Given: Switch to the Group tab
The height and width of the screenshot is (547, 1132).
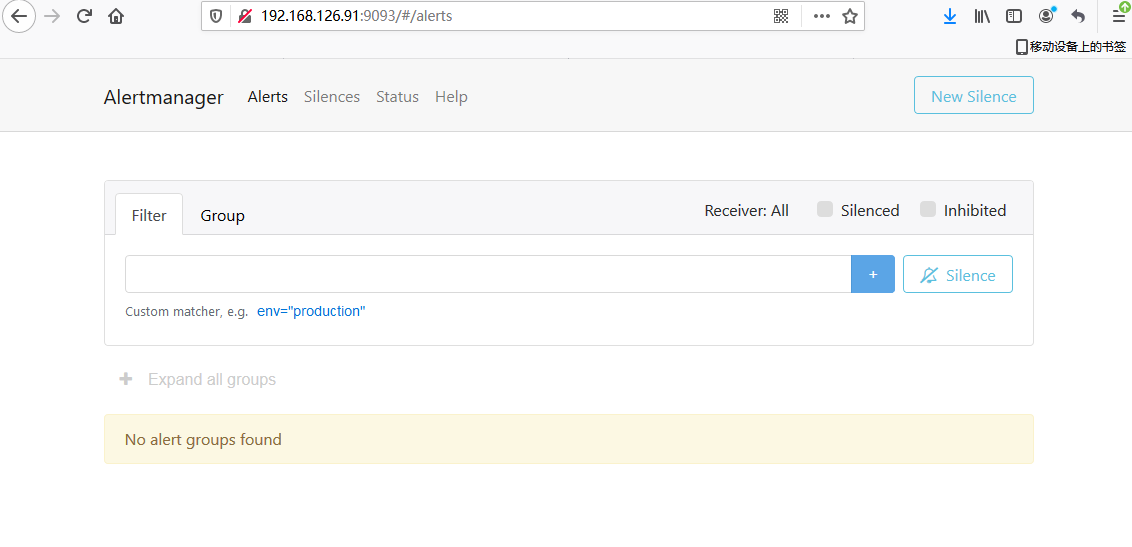Looking at the screenshot, I should click(x=222, y=215).
